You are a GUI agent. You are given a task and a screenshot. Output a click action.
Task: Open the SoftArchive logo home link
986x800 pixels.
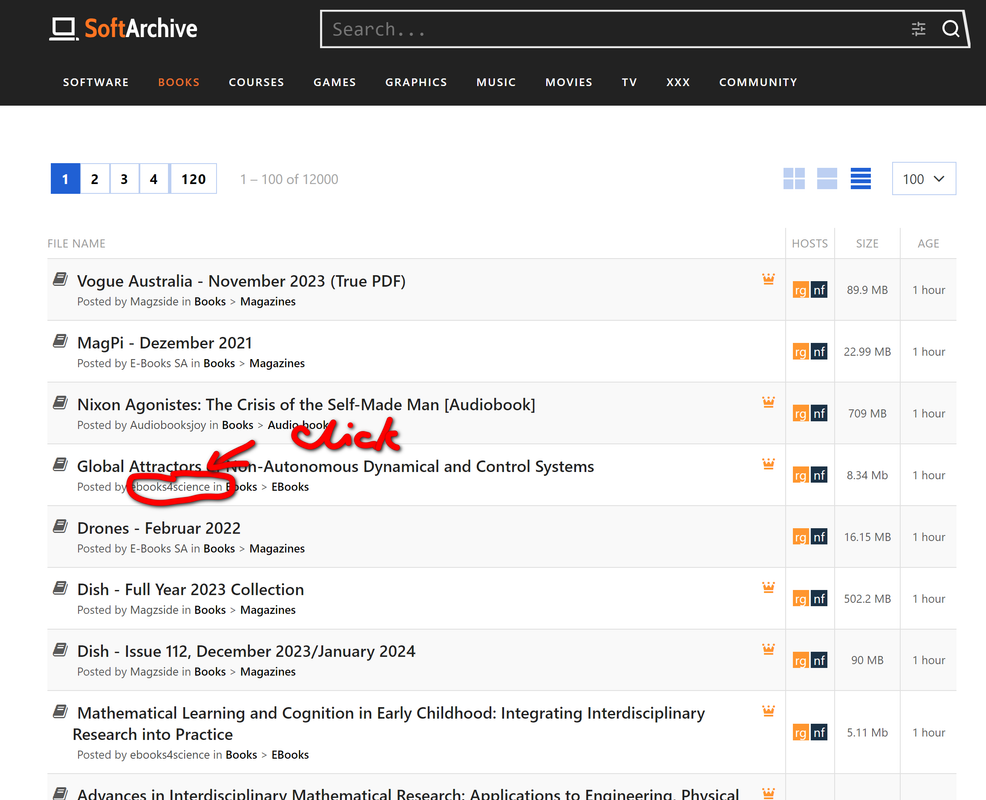pyautogui.click(x=123, y=28)
